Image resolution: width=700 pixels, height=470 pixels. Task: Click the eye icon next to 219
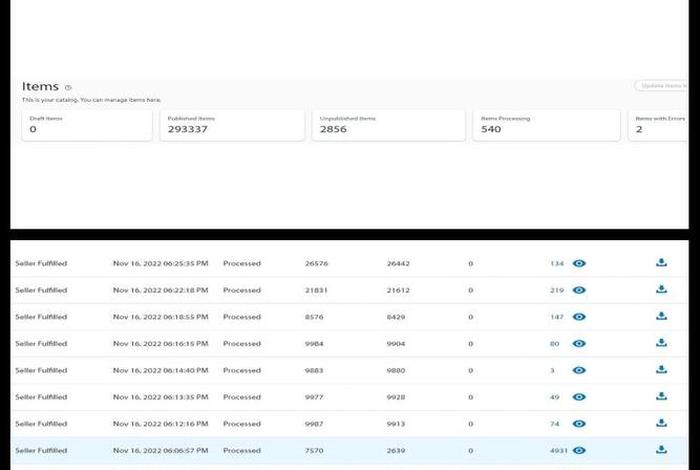tap(579, 290)
